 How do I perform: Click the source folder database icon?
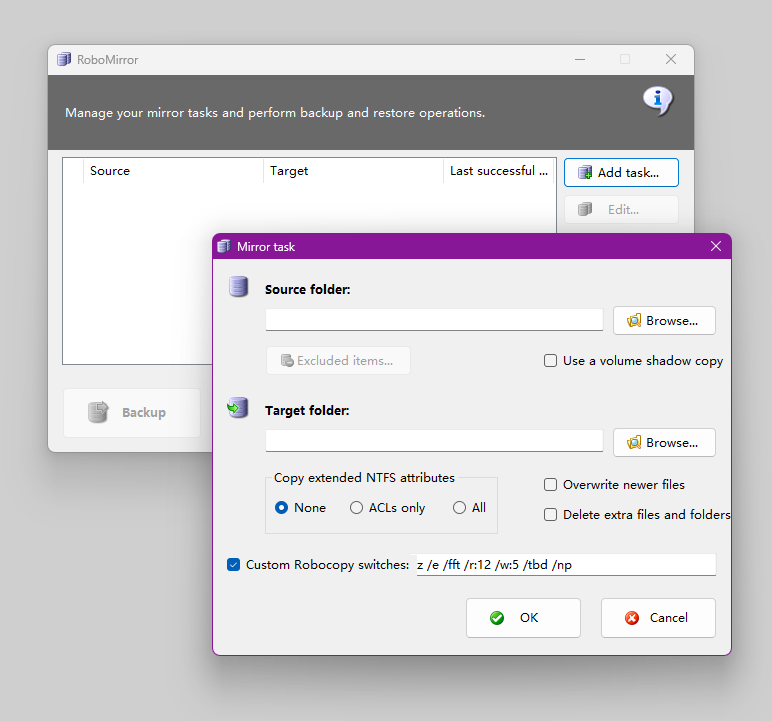click(238, 288)
